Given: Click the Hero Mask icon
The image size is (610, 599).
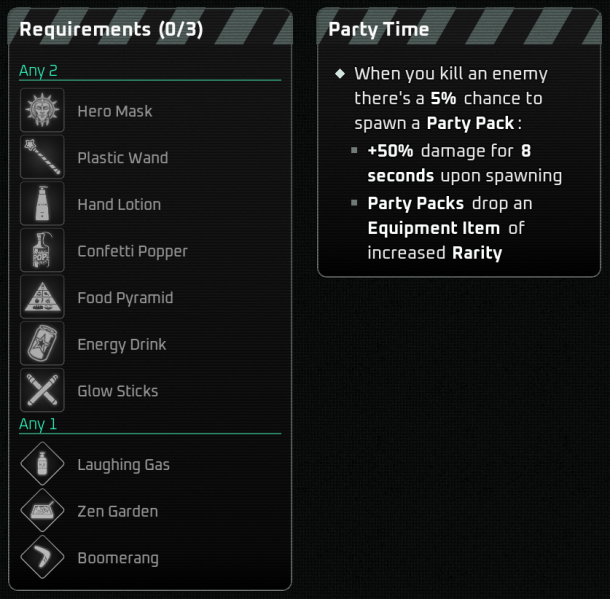Looking at the screenshot, I should click(42, 111).
